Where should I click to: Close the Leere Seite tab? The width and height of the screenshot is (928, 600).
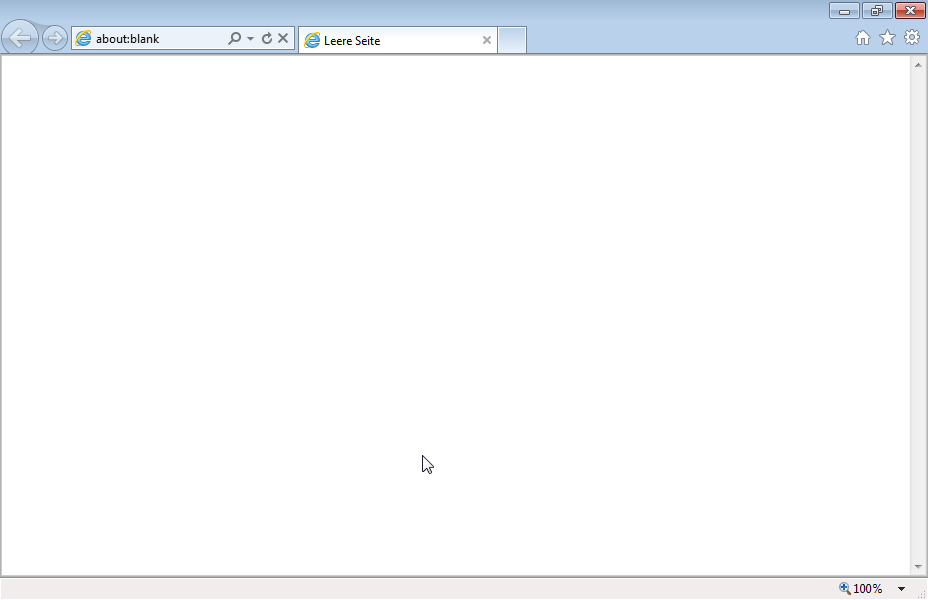486,40
